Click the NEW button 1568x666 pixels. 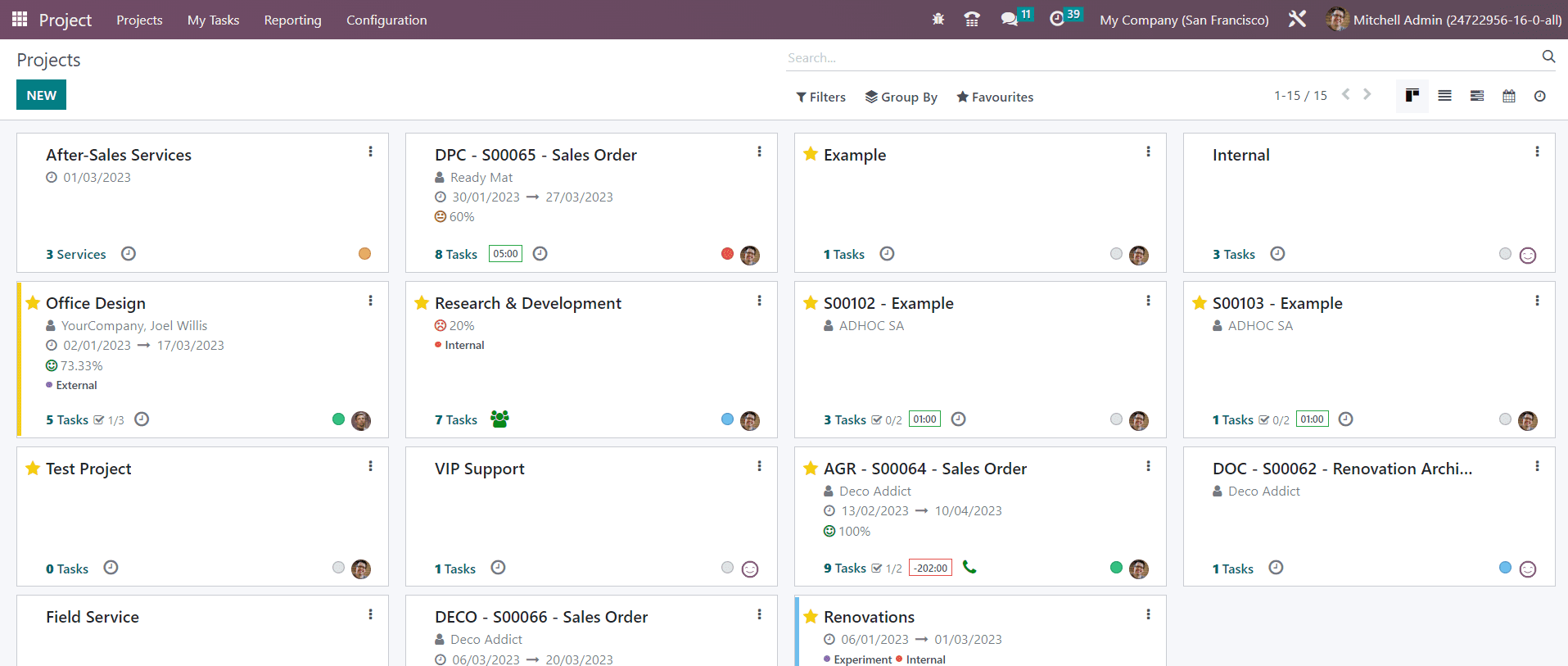[x=41, y=95]
